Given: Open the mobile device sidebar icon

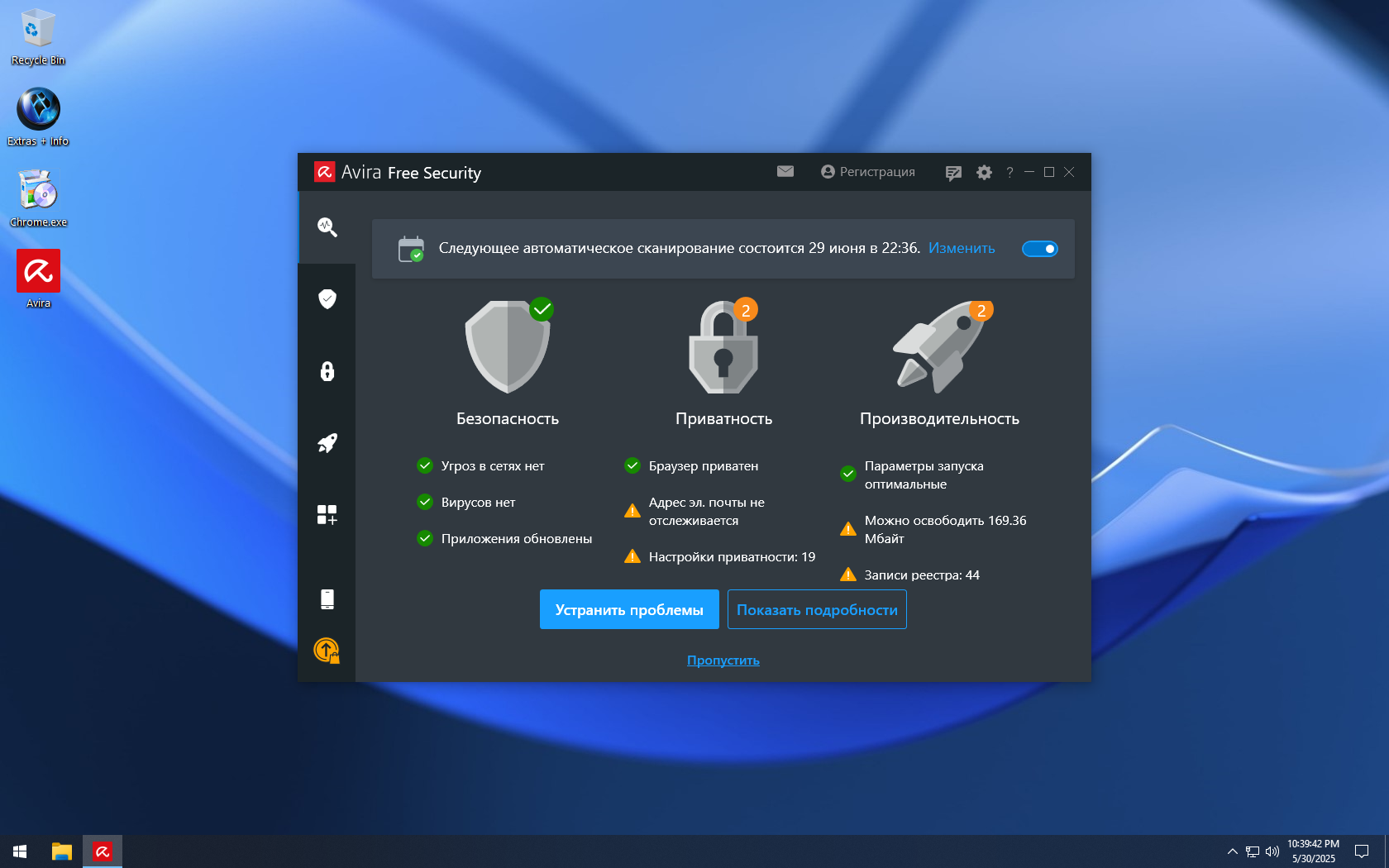Looking at the screenshot, I should [x=327, y=599].
